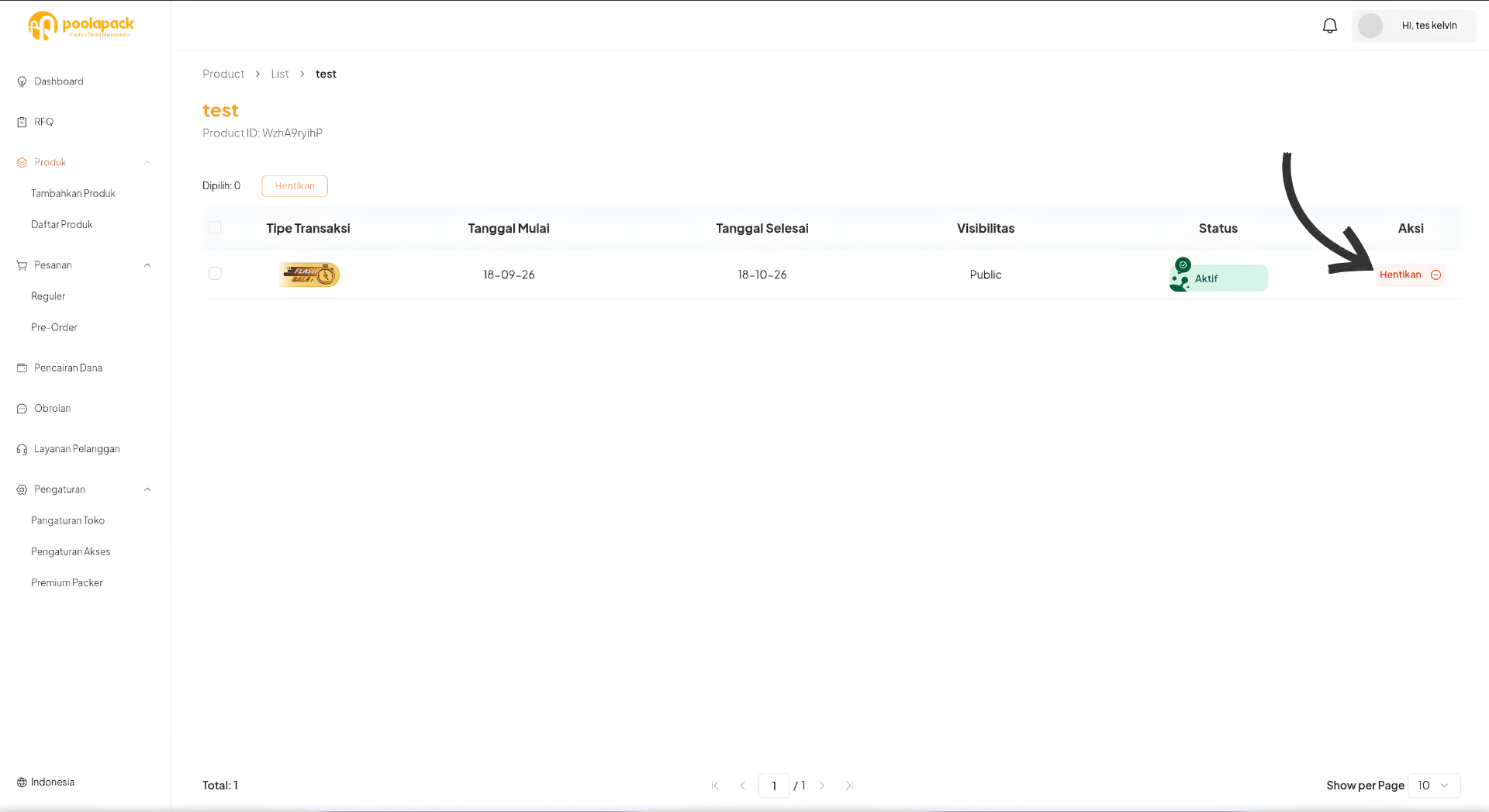Image resolution: width=1489 pixels, height=812 pixels.
Task: Click the user avatar circle
Action: click(x=1370, y=26)
